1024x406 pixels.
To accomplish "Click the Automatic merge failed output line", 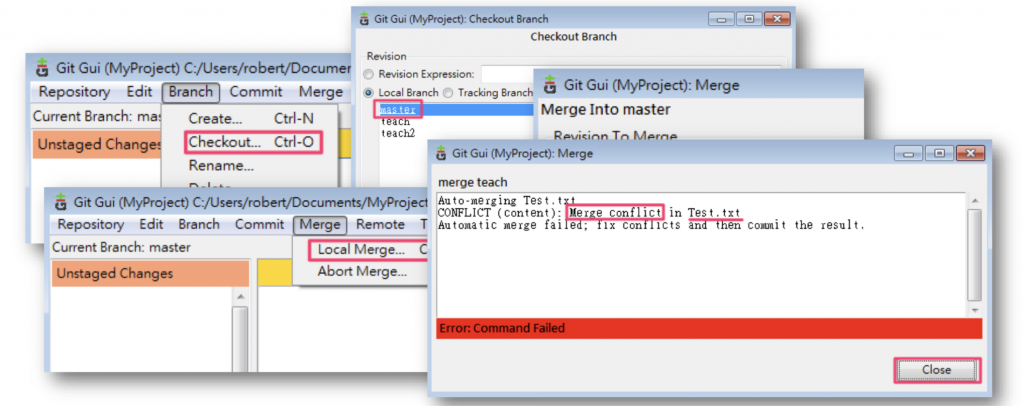I will (x=652, y=225).
